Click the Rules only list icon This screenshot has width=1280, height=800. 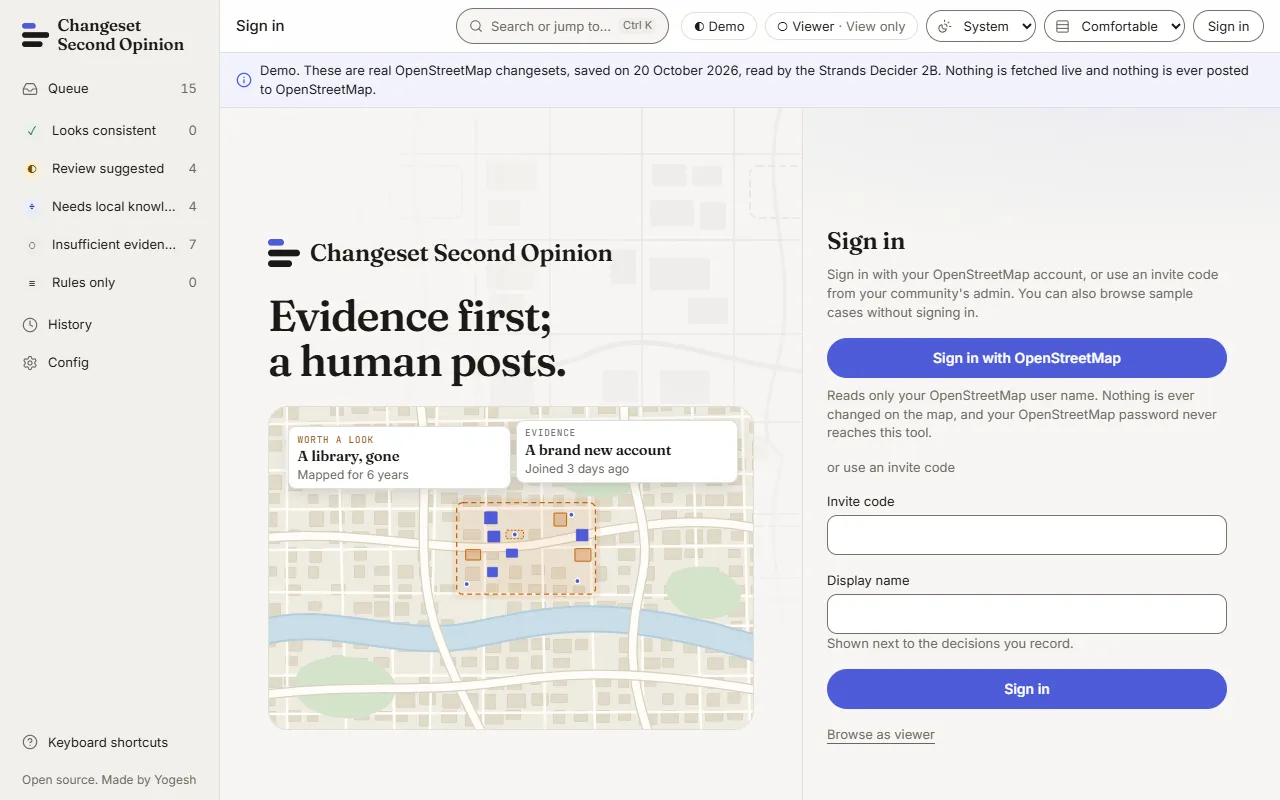[32, 283]
